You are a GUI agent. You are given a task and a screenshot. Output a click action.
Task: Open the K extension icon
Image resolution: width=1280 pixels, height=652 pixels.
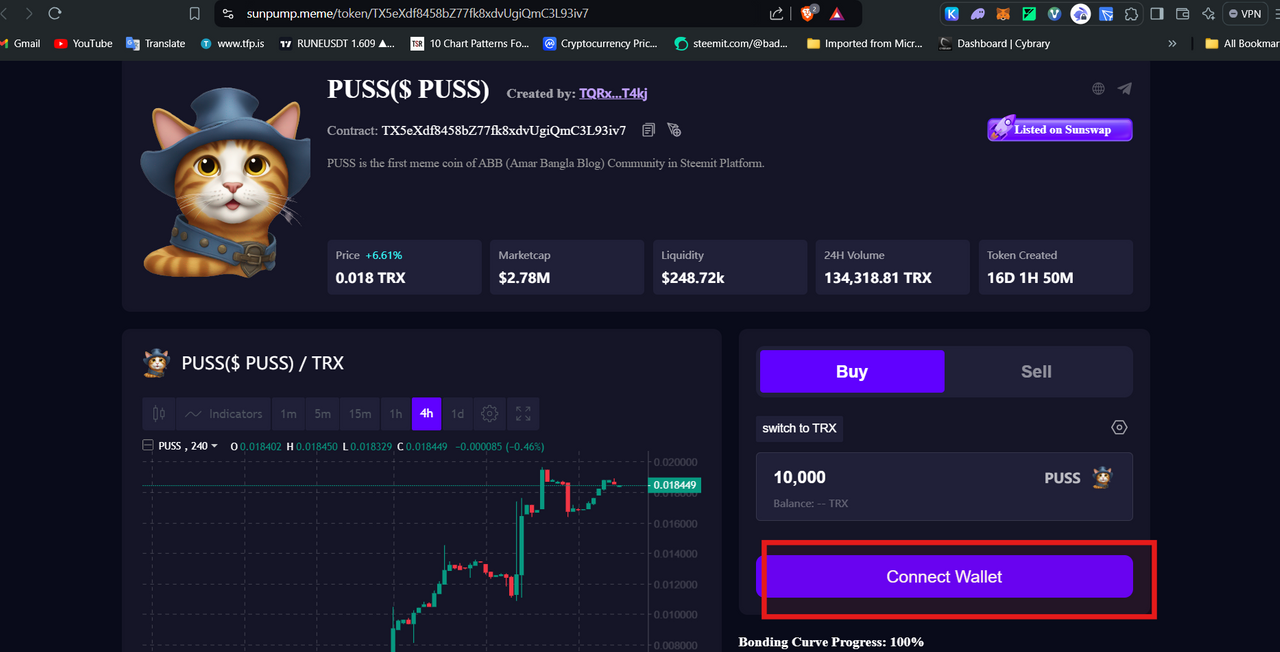click(x=952, y=14)
